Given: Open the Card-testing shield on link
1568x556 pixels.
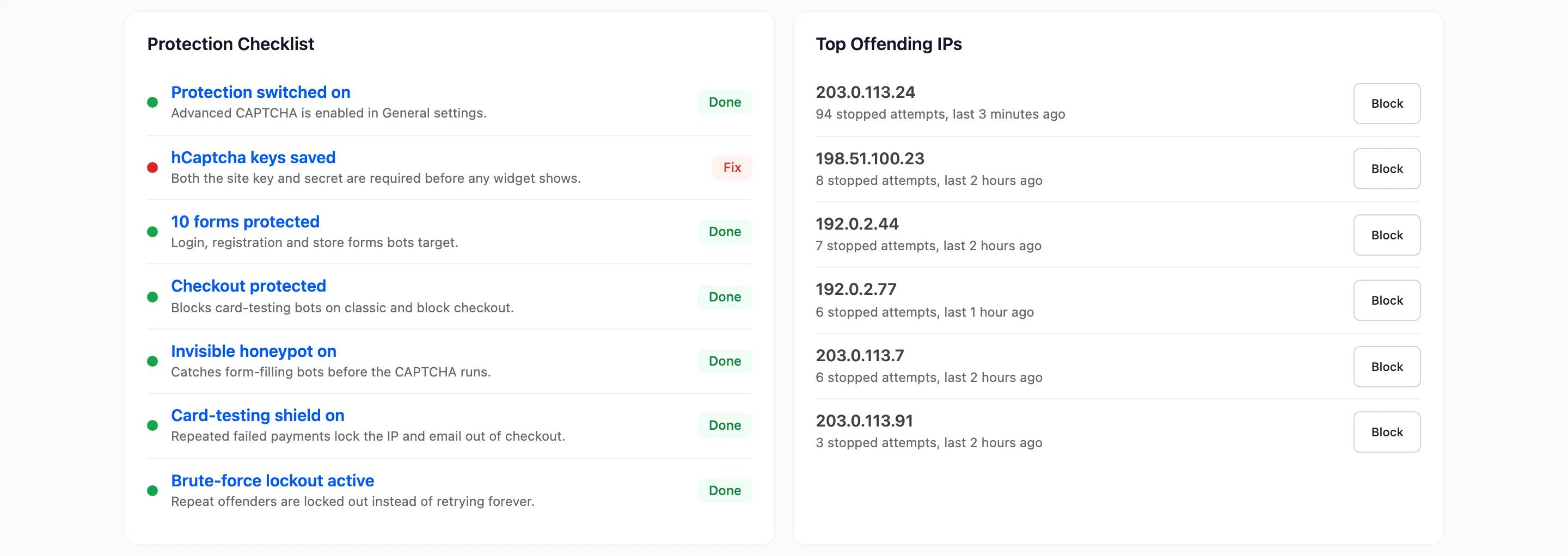Looking at the screenshot, I should (258, 415).
